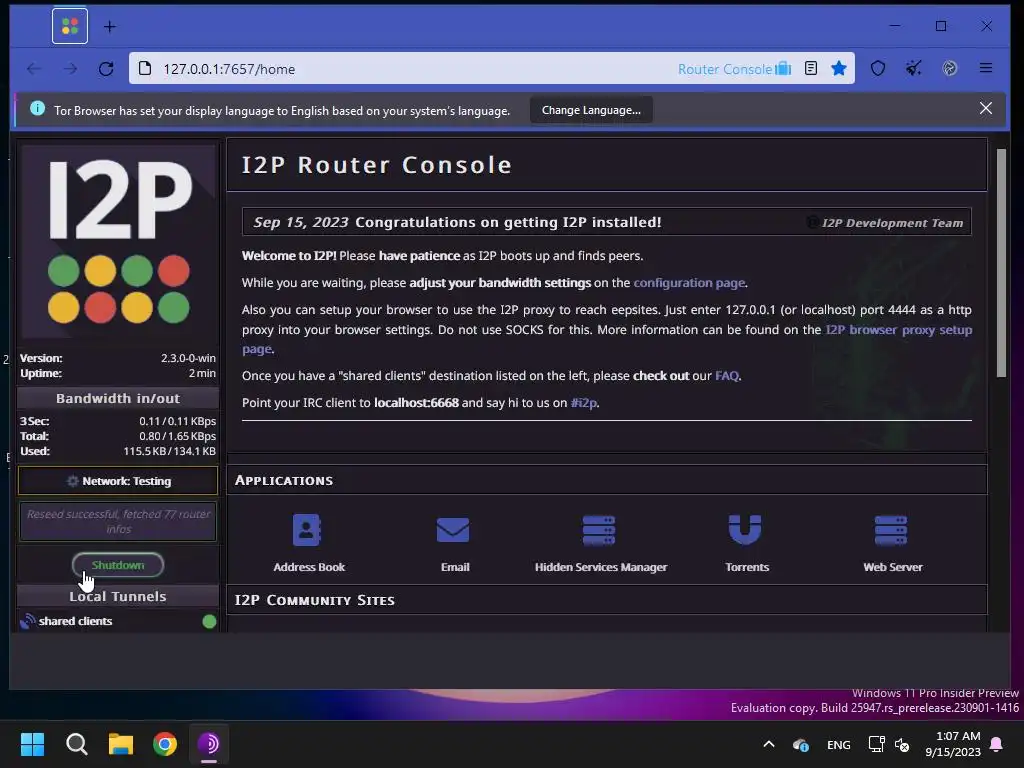Click the I2P logo in the sidebar
The height and width of the screenshot is (768, 1024).
119,242
